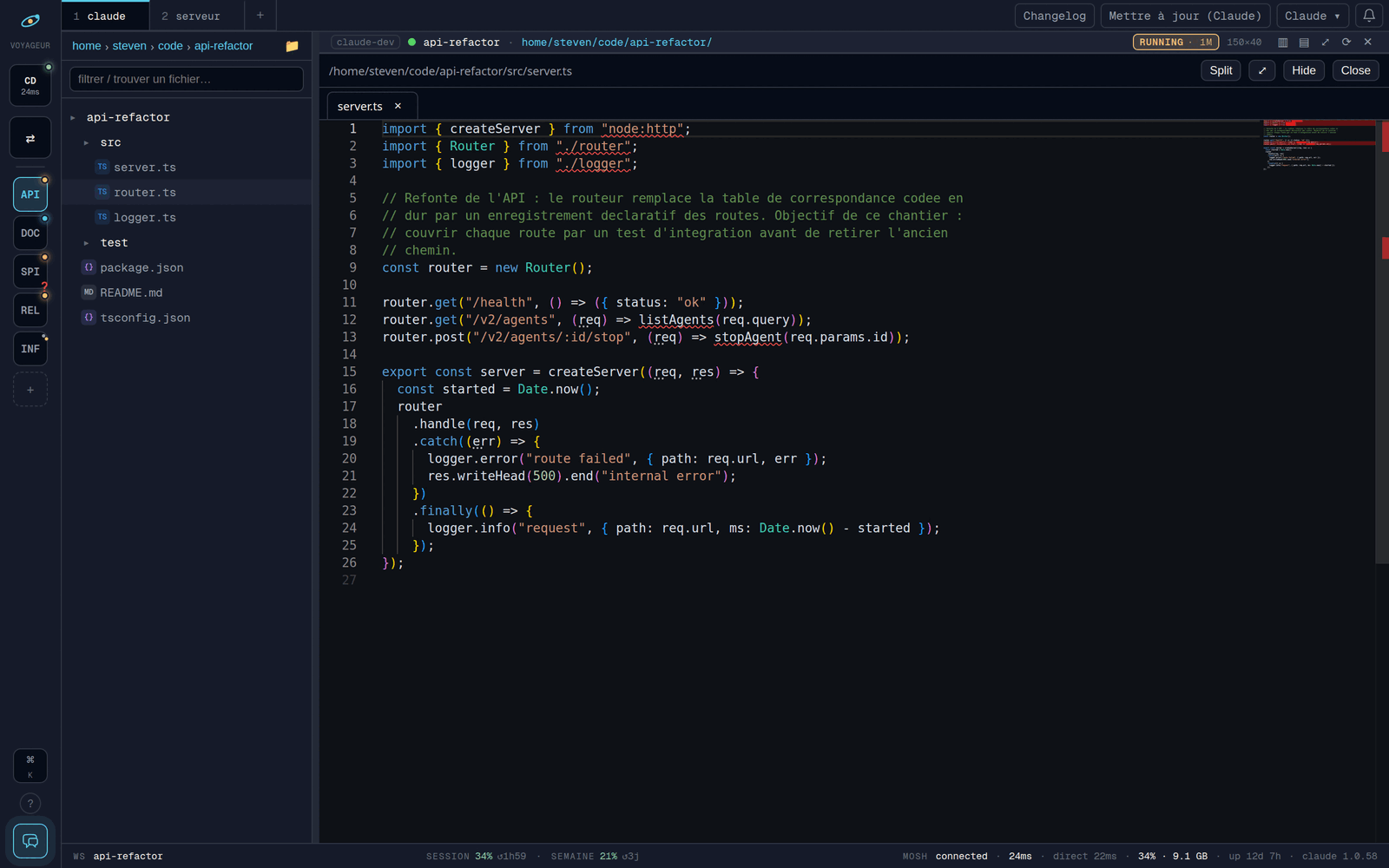Switch to the claude tab
The width and height of the screenshot is (1389, 868).
point(105,16)
